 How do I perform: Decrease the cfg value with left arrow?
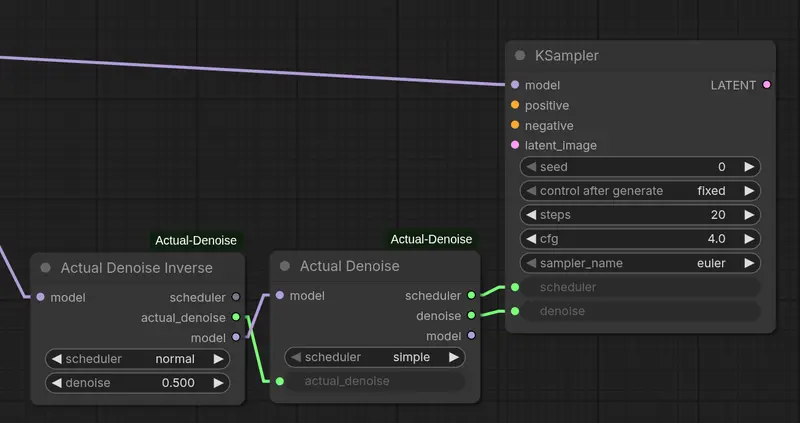531,239
